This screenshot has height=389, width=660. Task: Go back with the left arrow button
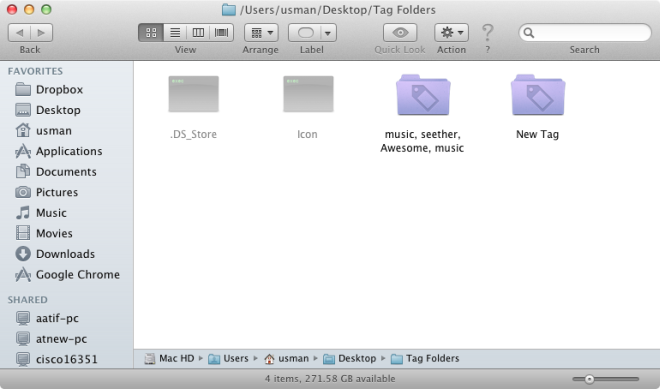click(x=19, y=32)
